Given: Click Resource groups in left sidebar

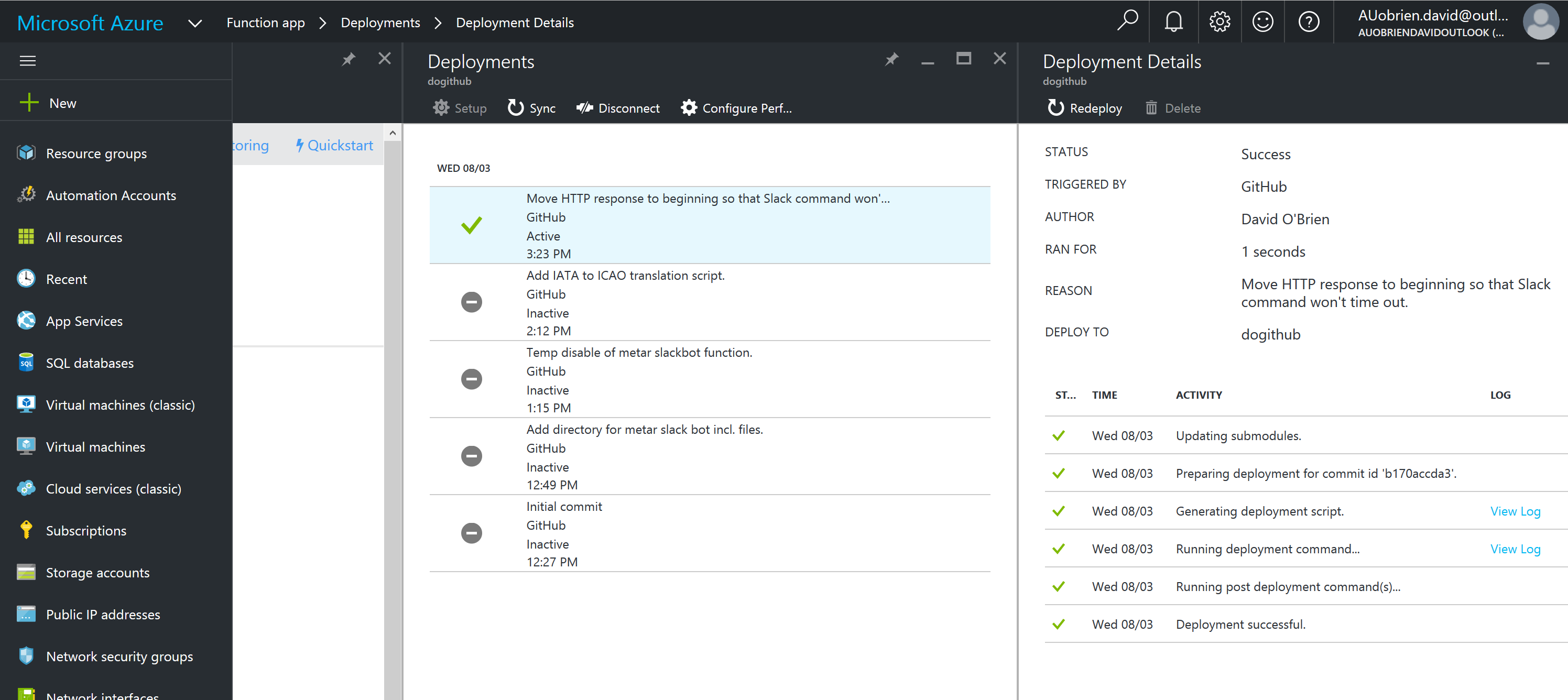Looking at the screenshot, I should point(96,153).
